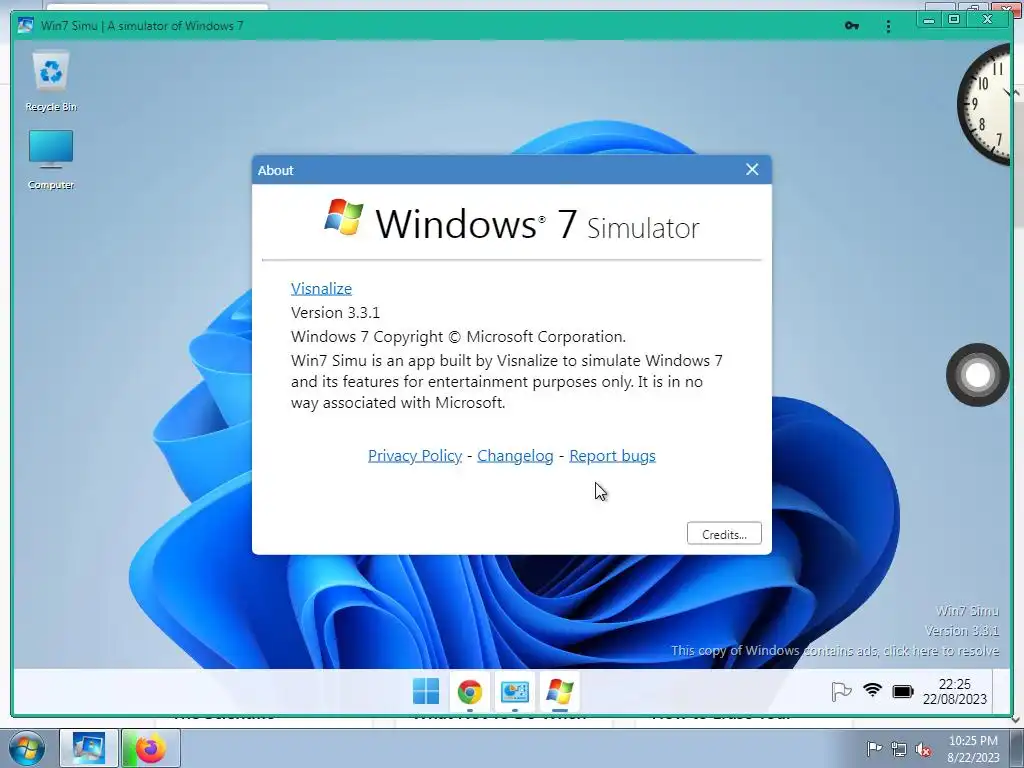Open the simulator's Windows 11 Start button

pyautogui.click(x=426, y=691)
